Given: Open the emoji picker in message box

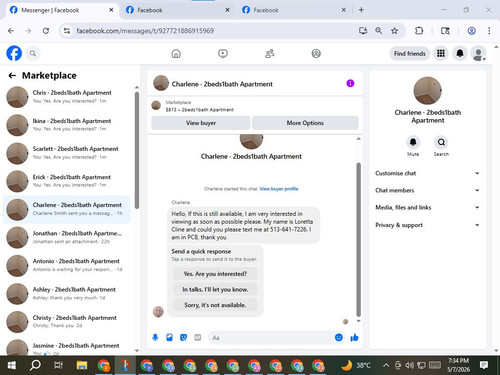Looking at the screenshot, I should (339, 338).
